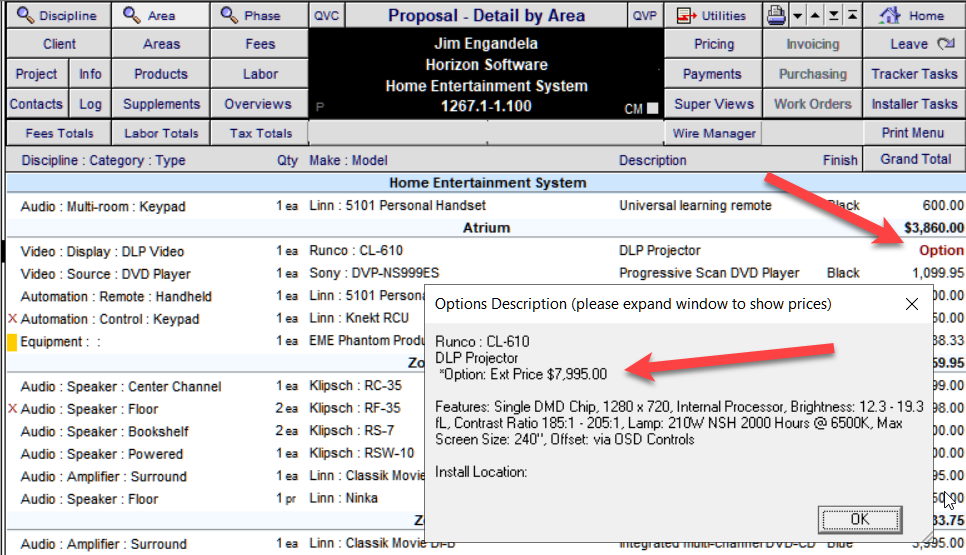The width and height of the screenshot is (966, 555).
Task: Click the red Option label on Runco row
Action: pos(941,251)
